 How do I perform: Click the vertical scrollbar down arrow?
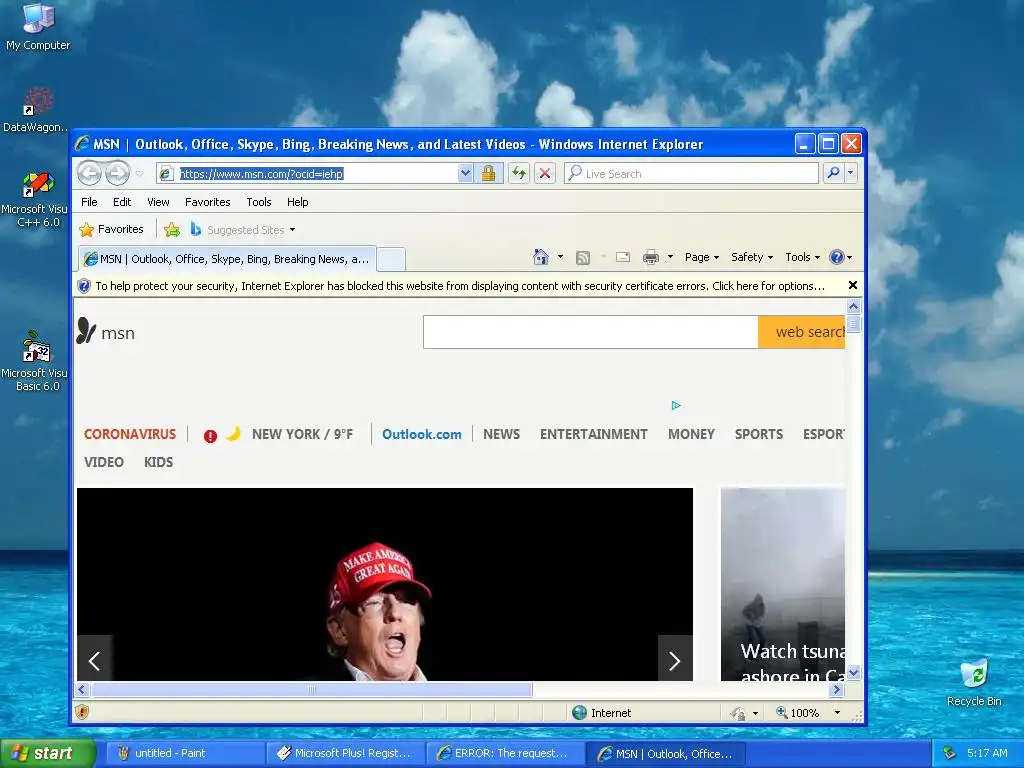[853, 672]
